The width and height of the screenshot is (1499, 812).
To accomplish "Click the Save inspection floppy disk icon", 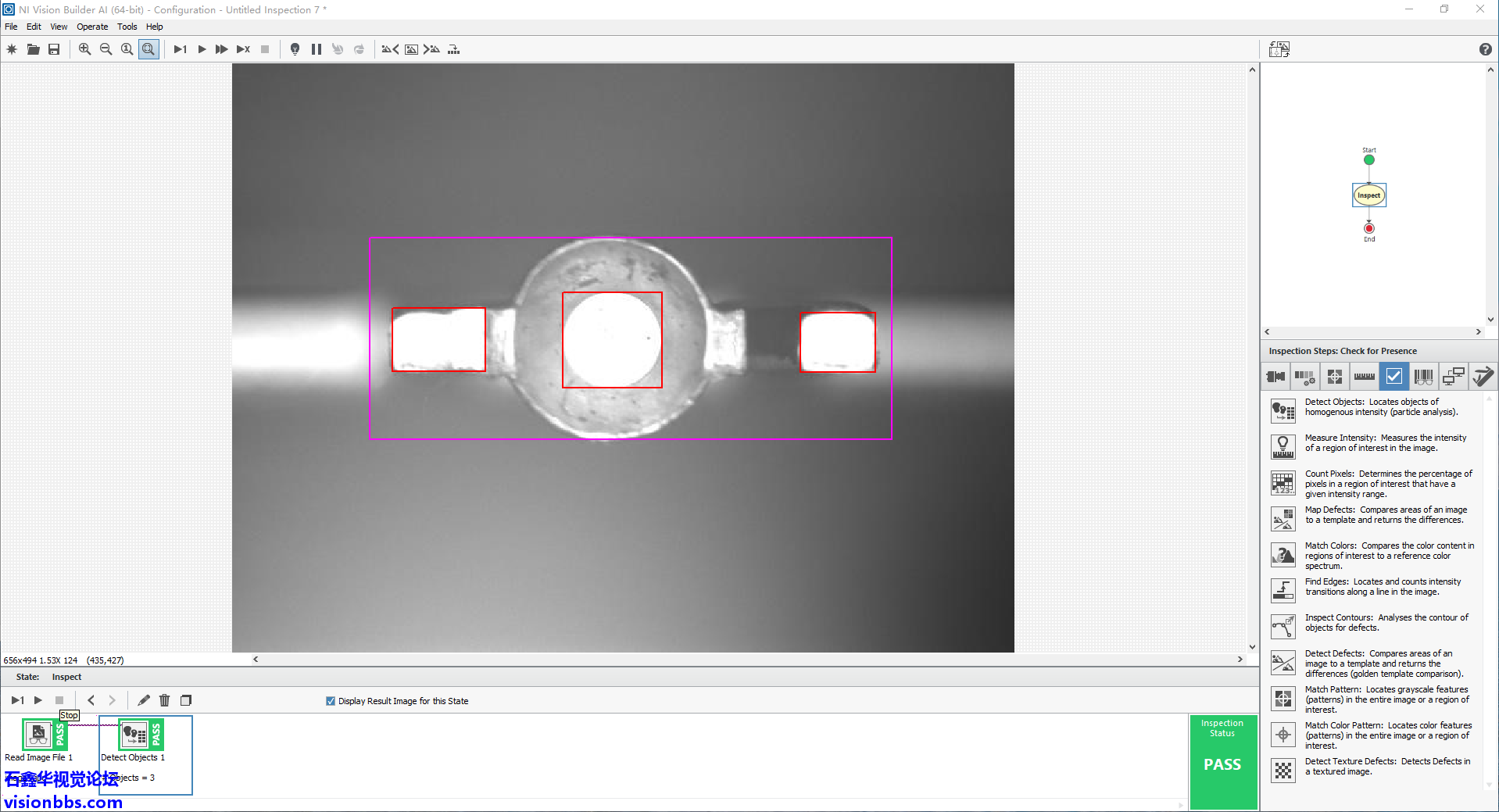I will [54, 49].
